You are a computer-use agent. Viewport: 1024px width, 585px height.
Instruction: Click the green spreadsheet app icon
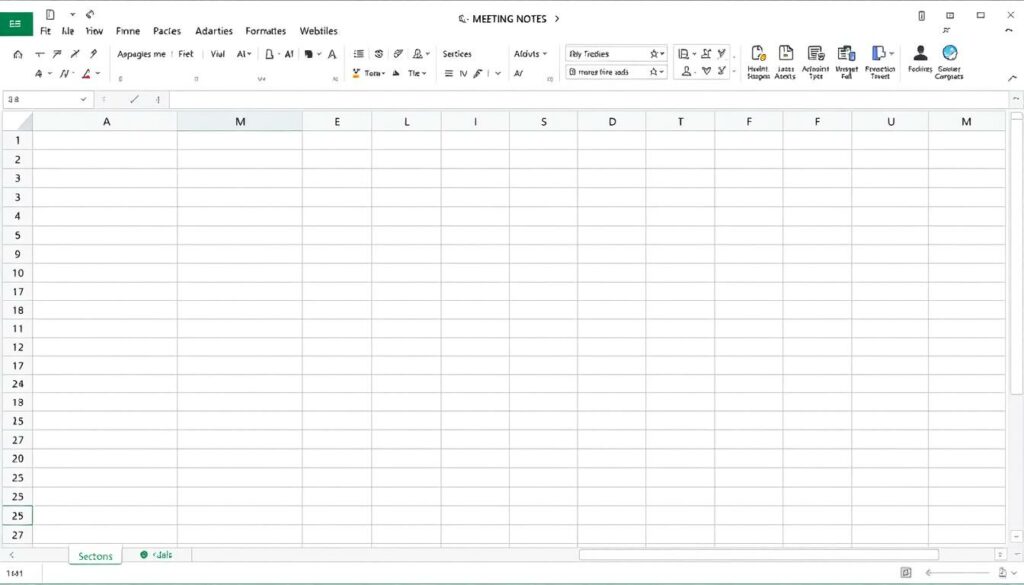click(16, 23)
